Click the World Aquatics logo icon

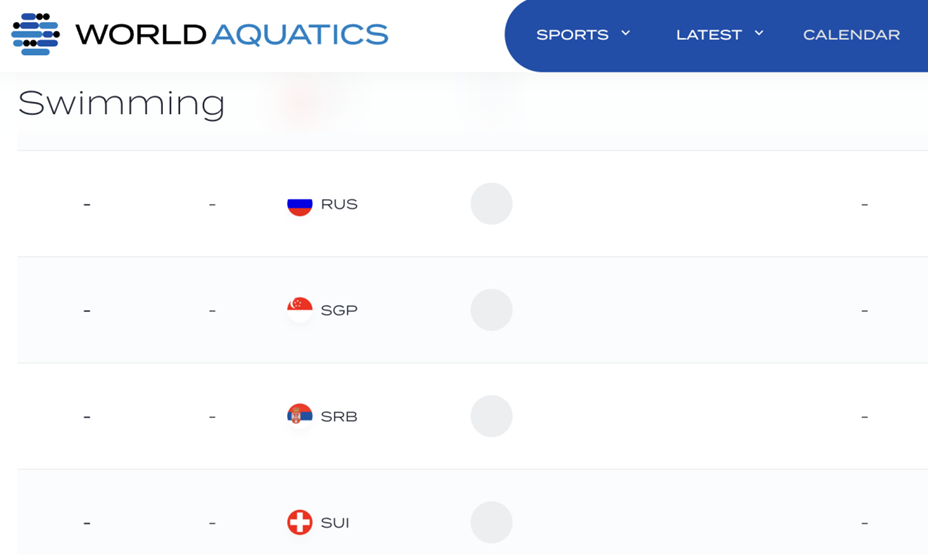(36, 34)
